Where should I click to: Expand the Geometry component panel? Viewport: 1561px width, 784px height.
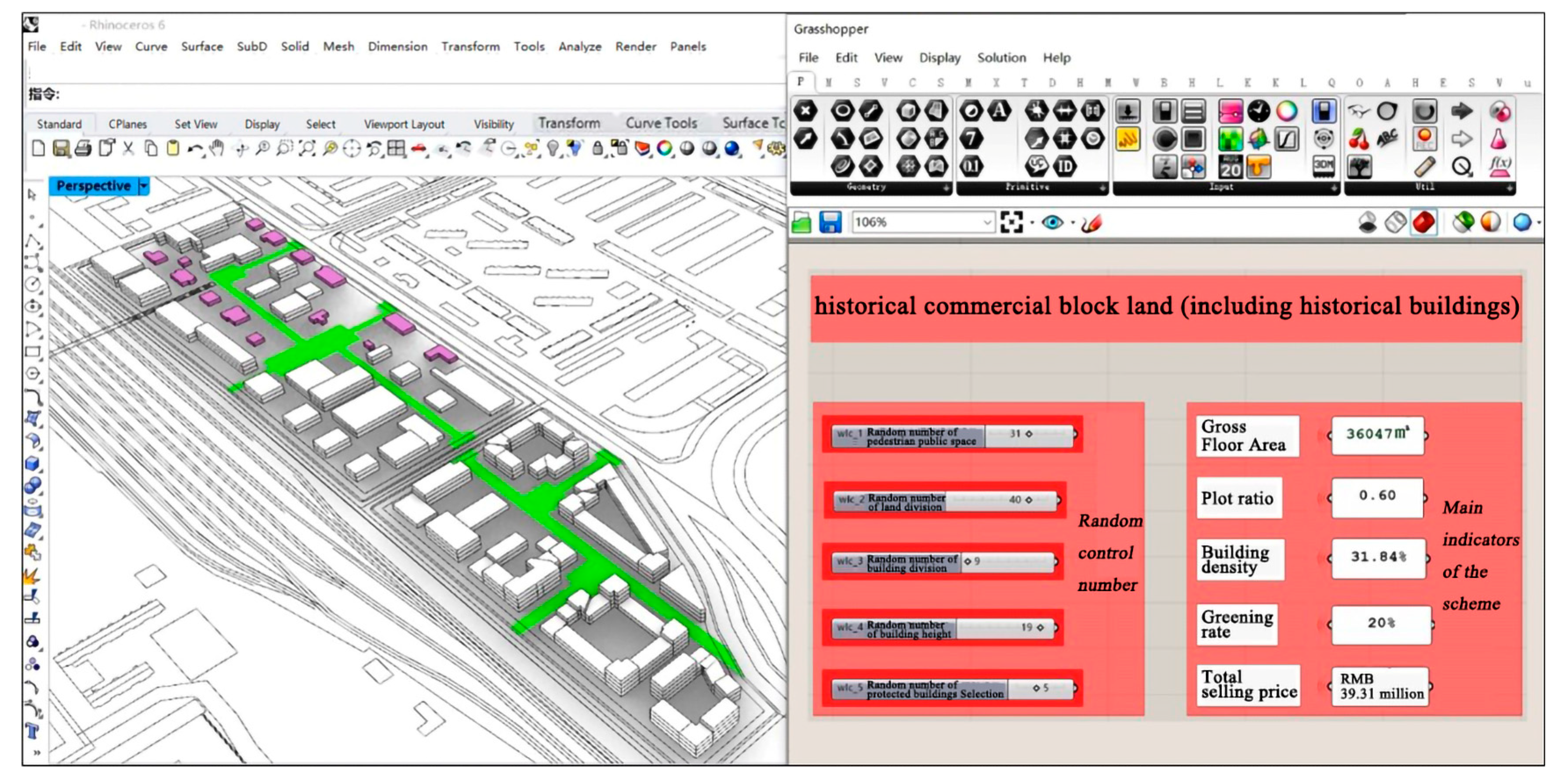point(946,189)
